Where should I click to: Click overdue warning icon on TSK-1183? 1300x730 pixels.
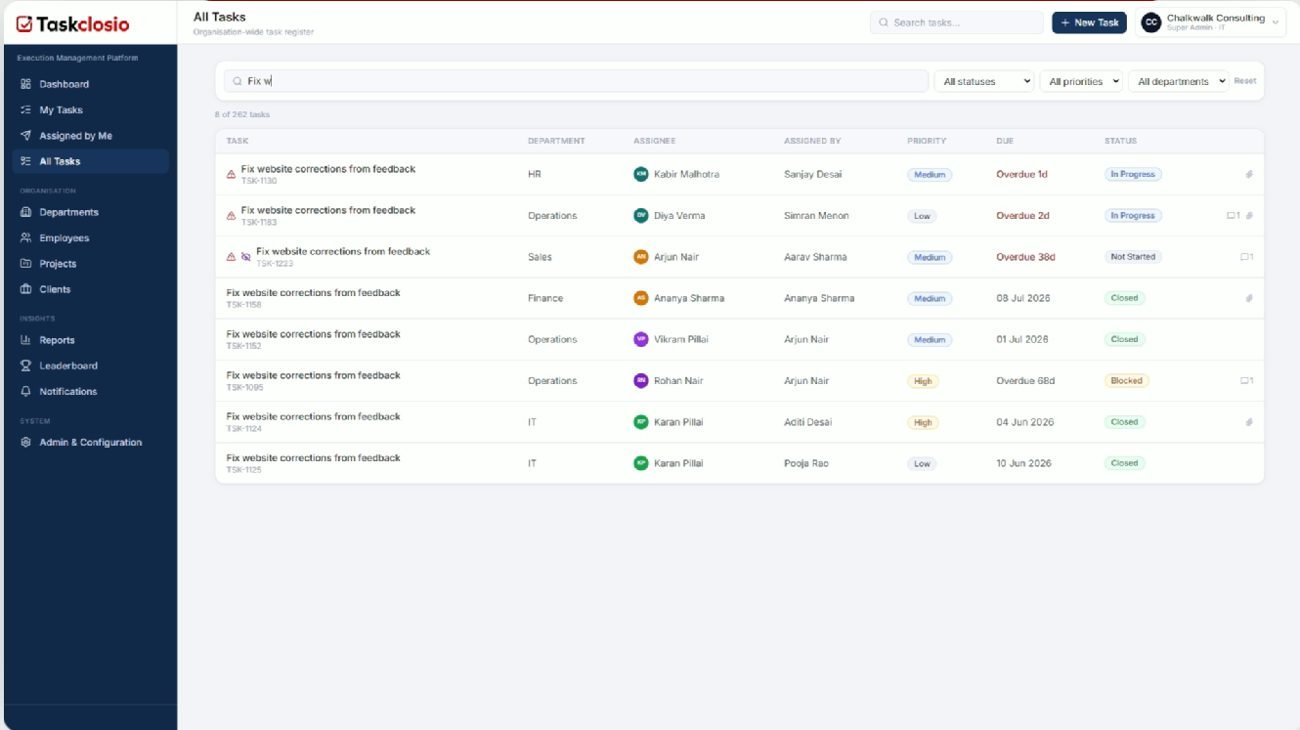(231, 216)
